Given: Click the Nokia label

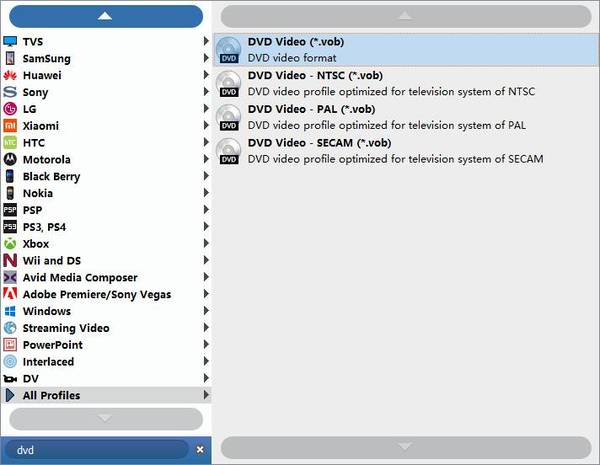Looking at the screenshot, I should [x=38, y=193].
